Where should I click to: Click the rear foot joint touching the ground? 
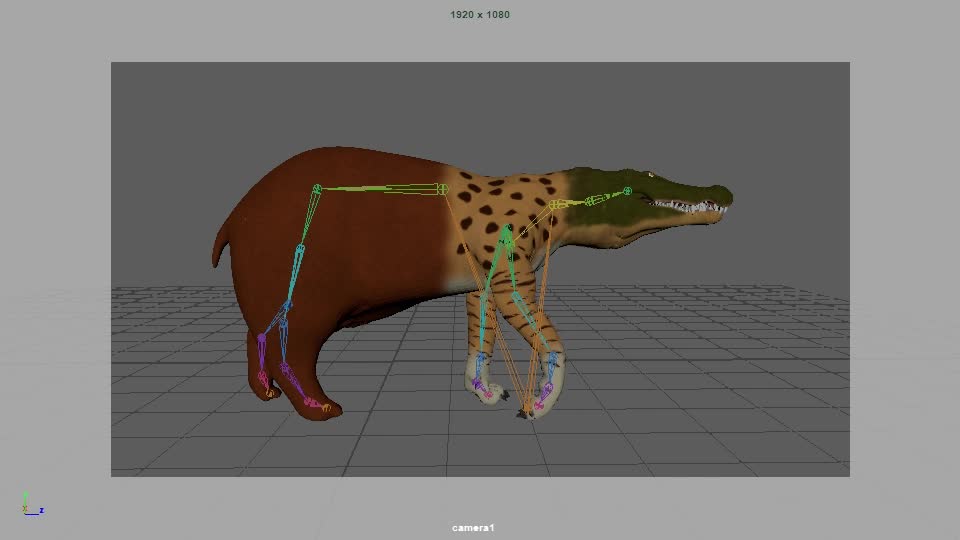269,394
